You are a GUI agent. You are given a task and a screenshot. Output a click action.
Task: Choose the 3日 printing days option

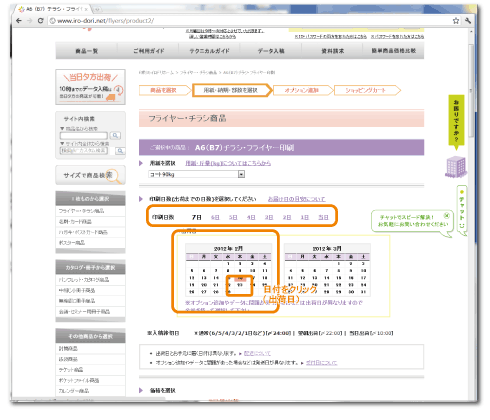click(269, 217)
